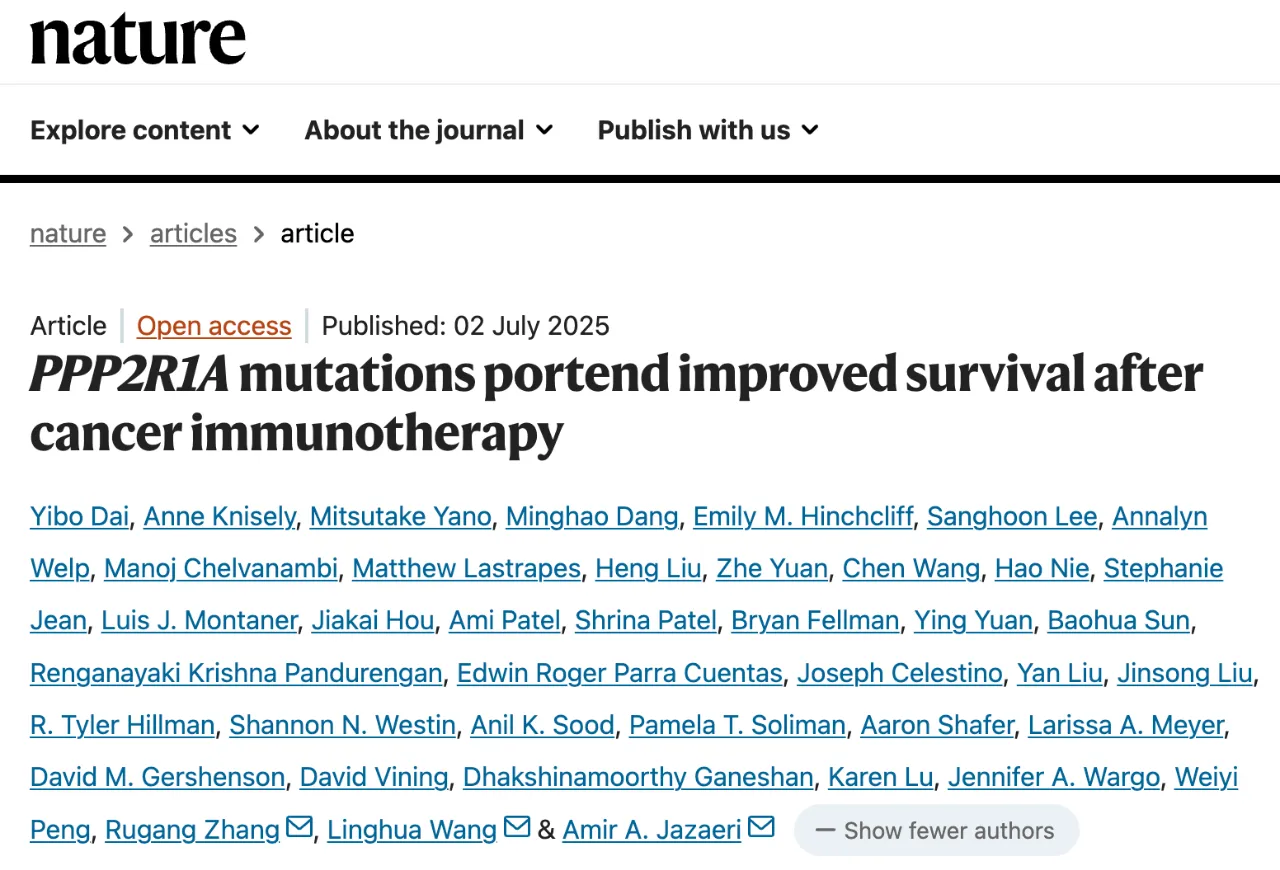Collapse the list with Show fewer authors

click(x=936, y=830)
